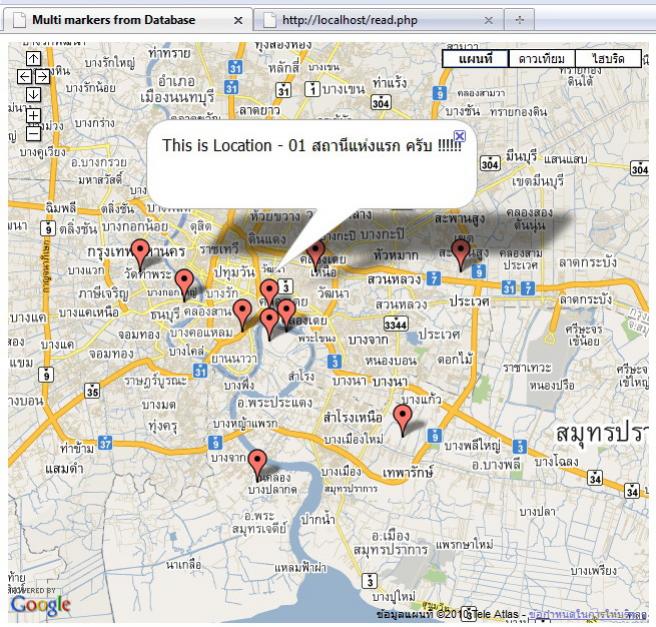
Task: Open a new browser tab
Action: tap(519, 20)
